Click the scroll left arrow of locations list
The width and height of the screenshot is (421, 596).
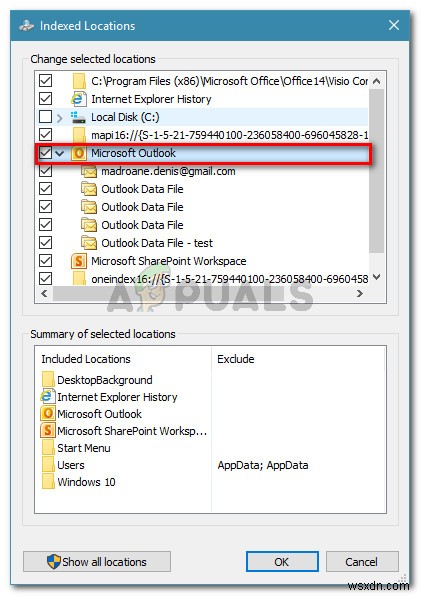[44, 293]
